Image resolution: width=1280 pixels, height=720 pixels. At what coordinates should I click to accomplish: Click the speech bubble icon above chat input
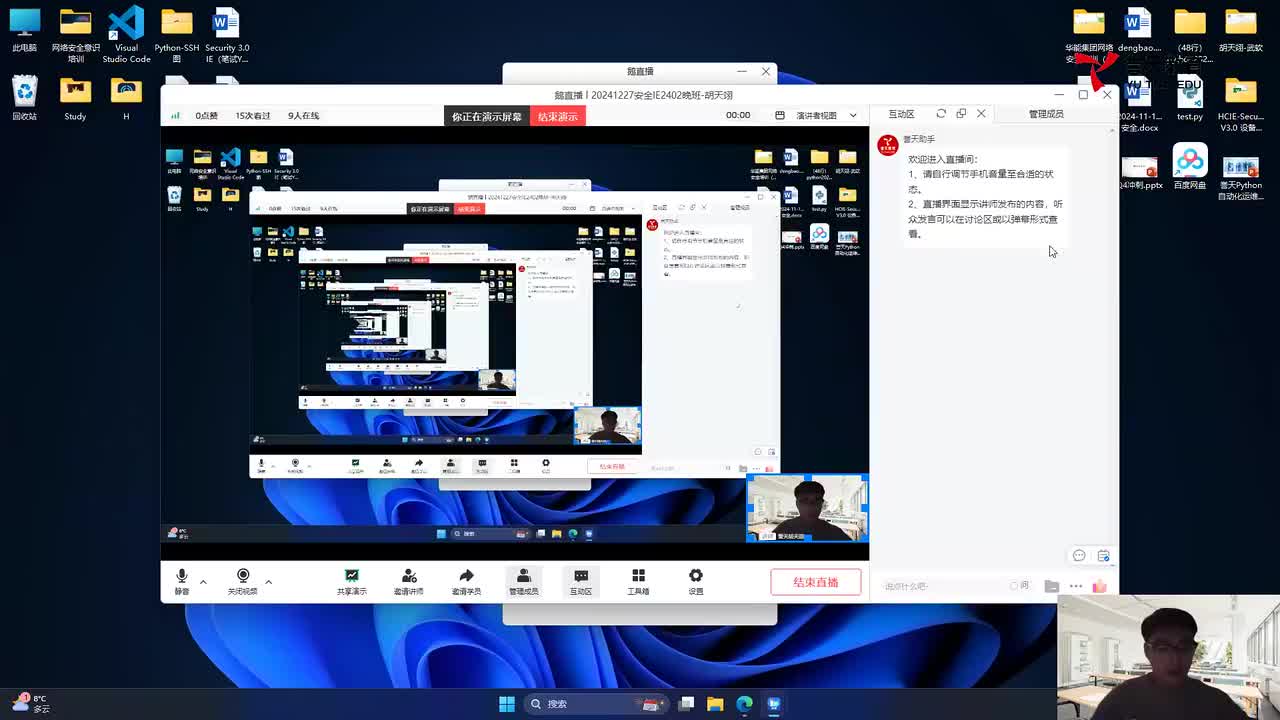pyautogui.click(x=1079, y=556)
